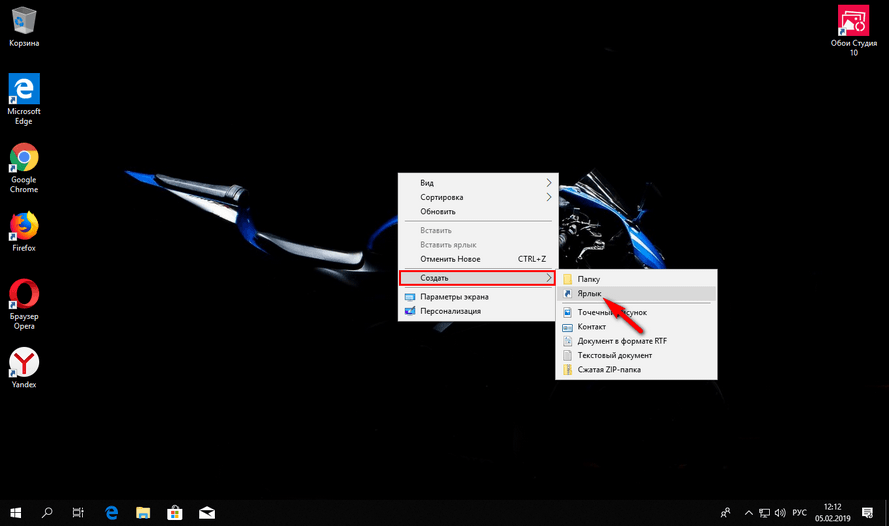
Task: Open Microsoft Store from the taskbar
Action: point(175,513)
